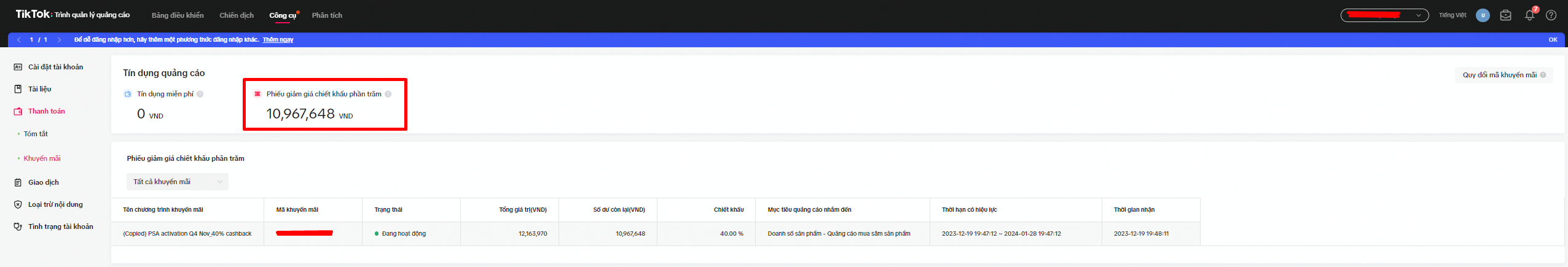This screenshot has height=267, width=1568.
Task: Open Loại trừ nội dung menu item
Action: click(x=55, y=204)
